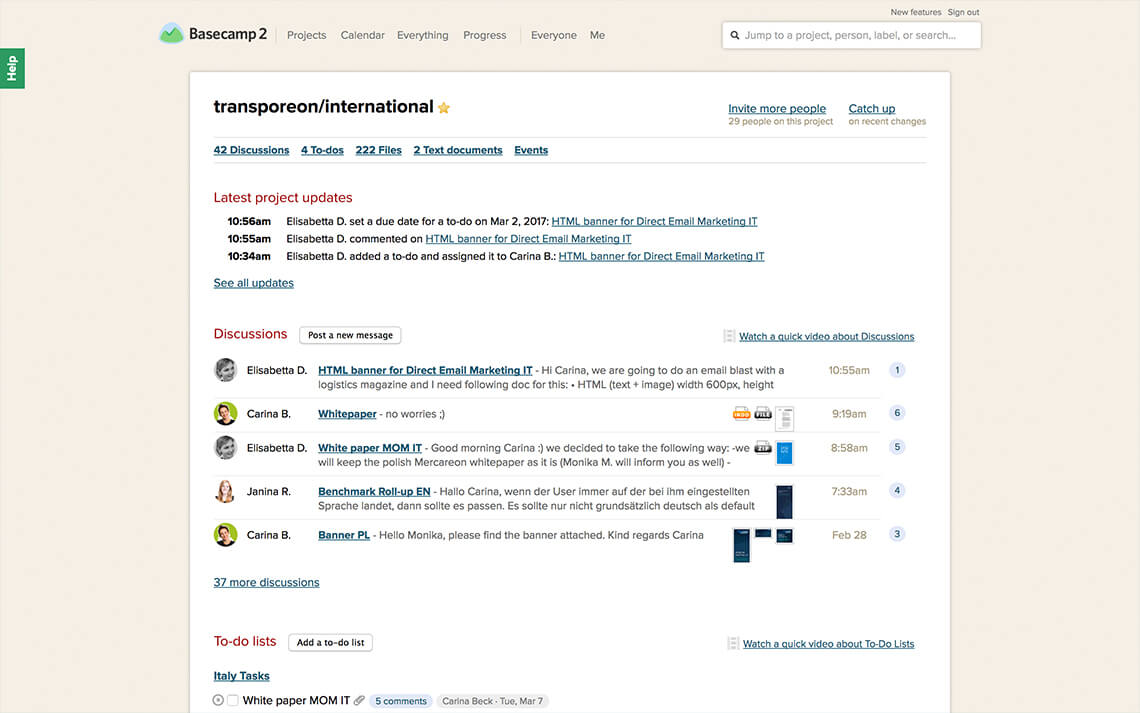Click the circular handle before White paper MOM IT
Viewport: 1140px width, 713px height.
pyautogui.click(x=218, y=701)
